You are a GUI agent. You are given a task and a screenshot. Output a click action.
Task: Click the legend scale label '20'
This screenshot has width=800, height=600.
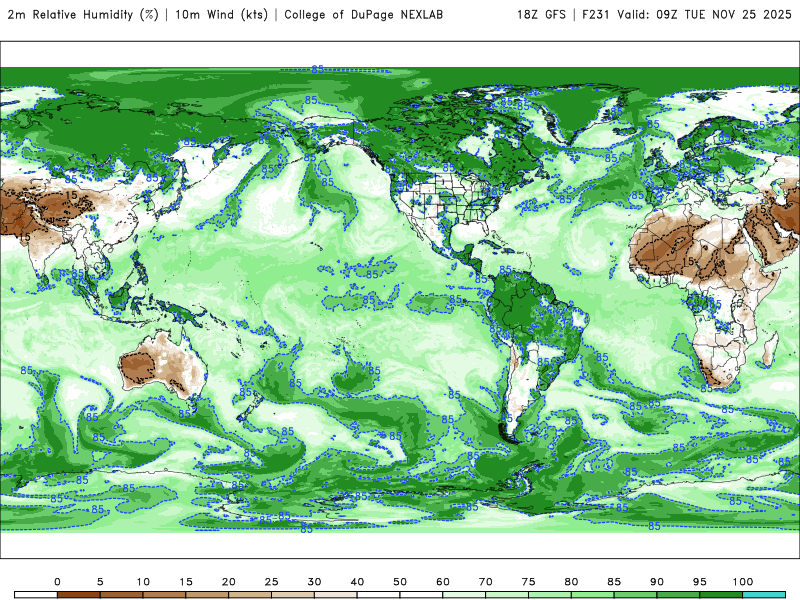pyautogui.click(x=229, y=582)
